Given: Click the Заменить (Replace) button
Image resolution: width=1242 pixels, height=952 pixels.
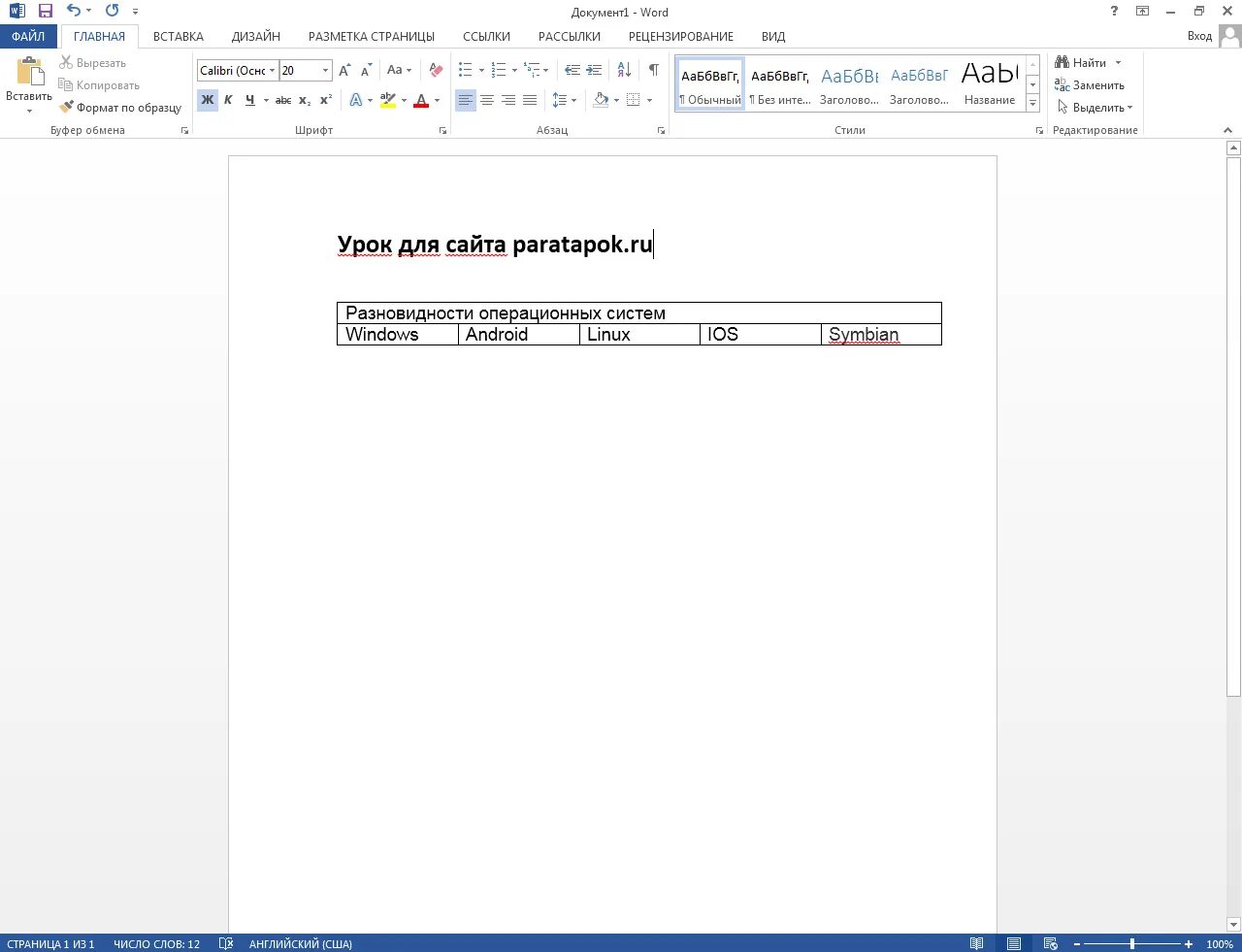Looking at the screenshot, I should [x=1090, y=85].
